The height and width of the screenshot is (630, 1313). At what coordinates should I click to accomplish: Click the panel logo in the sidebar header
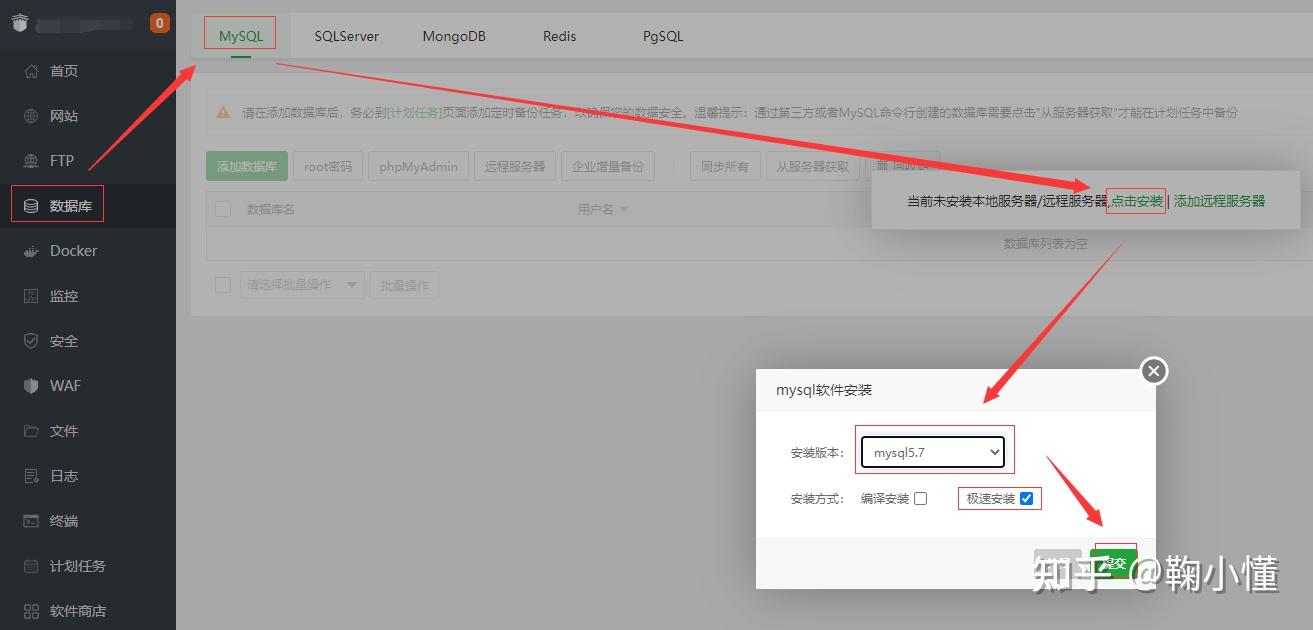tap(20, 23)
